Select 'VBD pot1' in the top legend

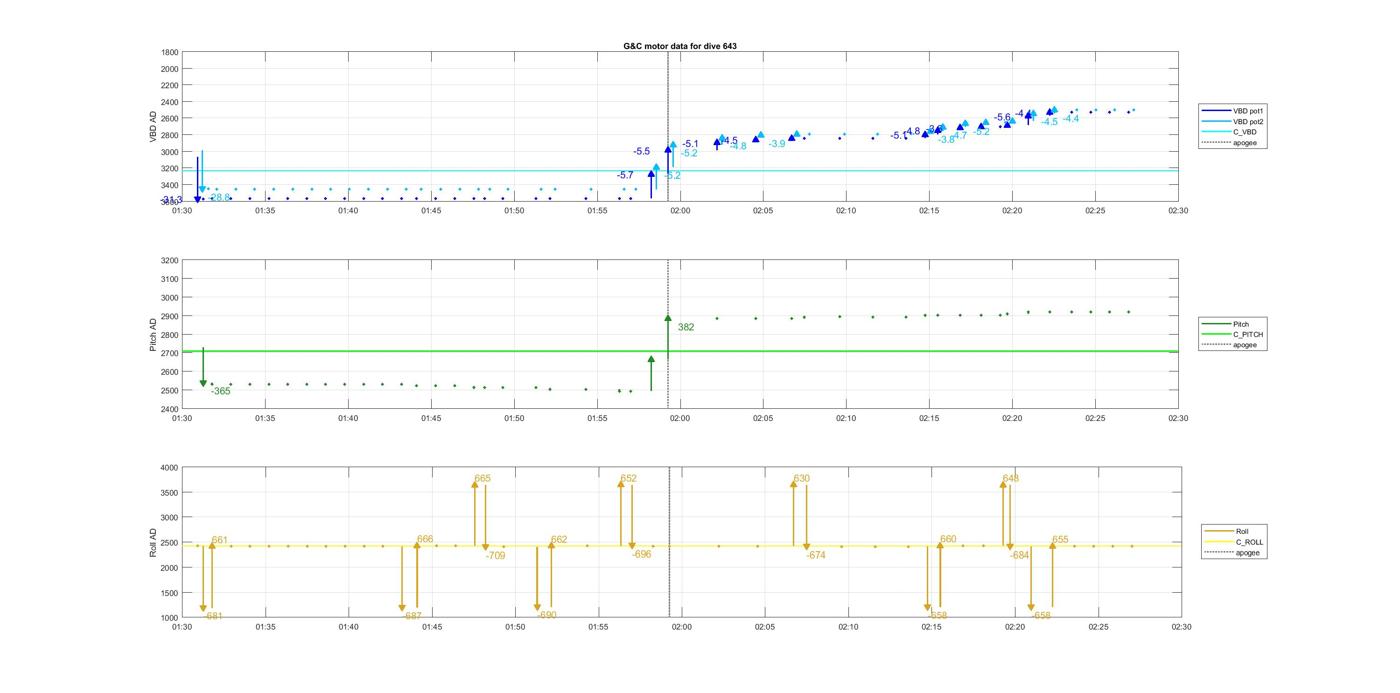click(x=1247, y=111)
